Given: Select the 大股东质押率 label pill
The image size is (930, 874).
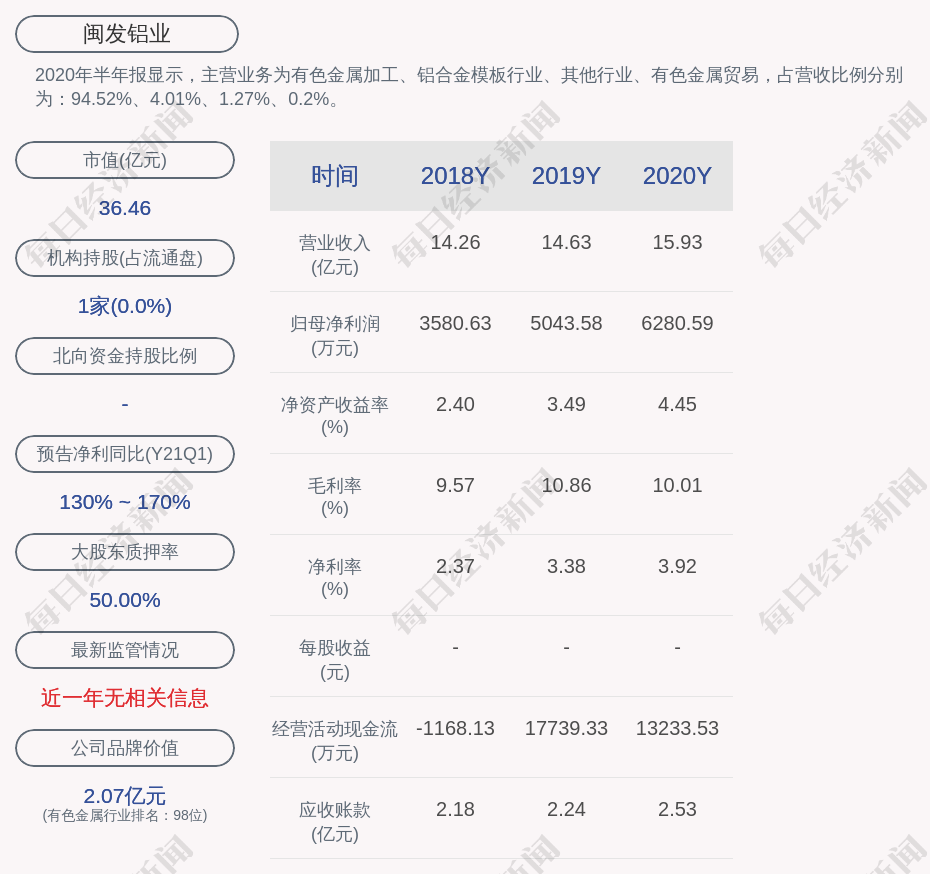Looking at the screenshot, I should [x=125, y=552].
